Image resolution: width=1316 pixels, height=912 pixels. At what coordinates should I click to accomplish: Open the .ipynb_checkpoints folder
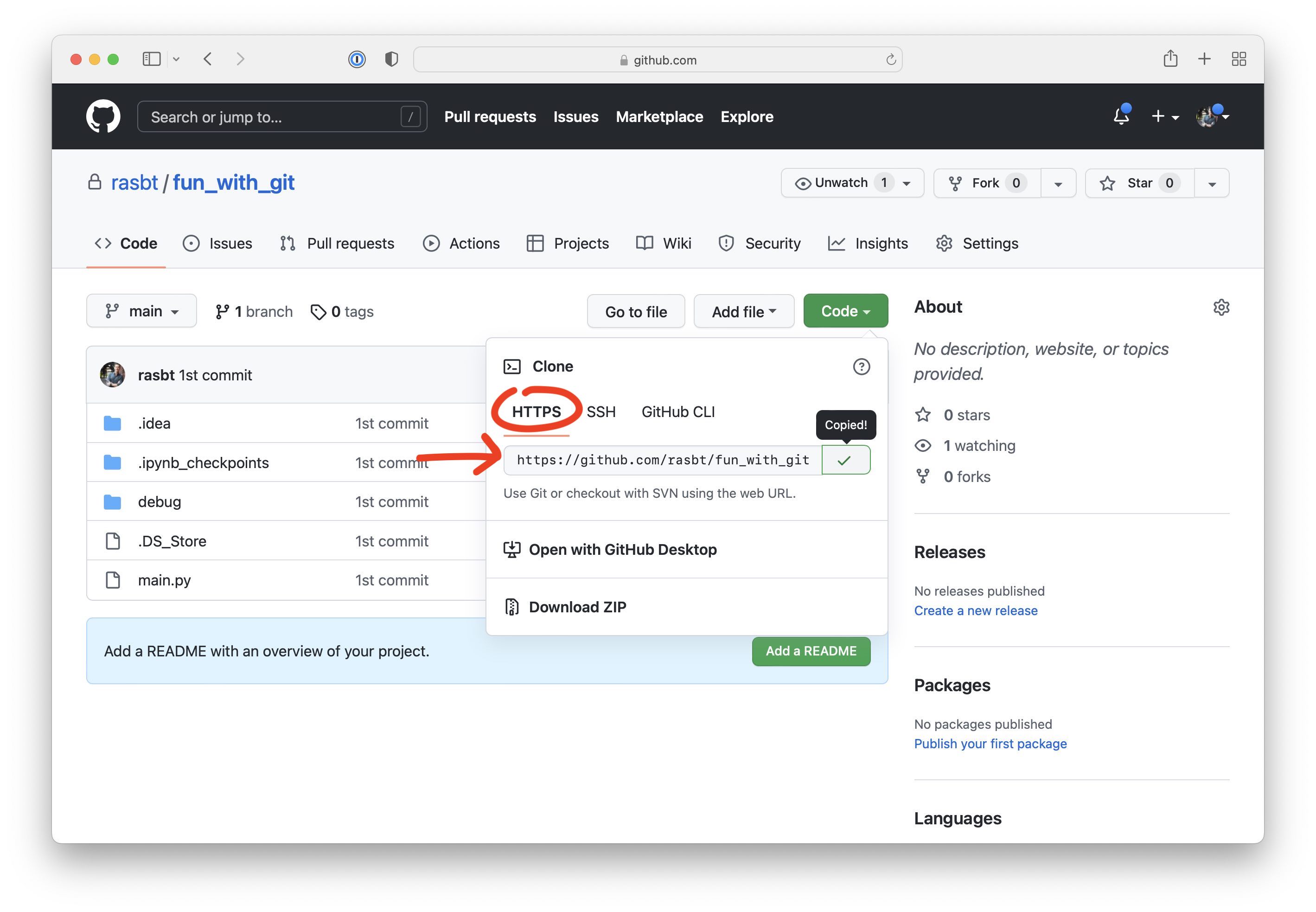coord(204,463)
